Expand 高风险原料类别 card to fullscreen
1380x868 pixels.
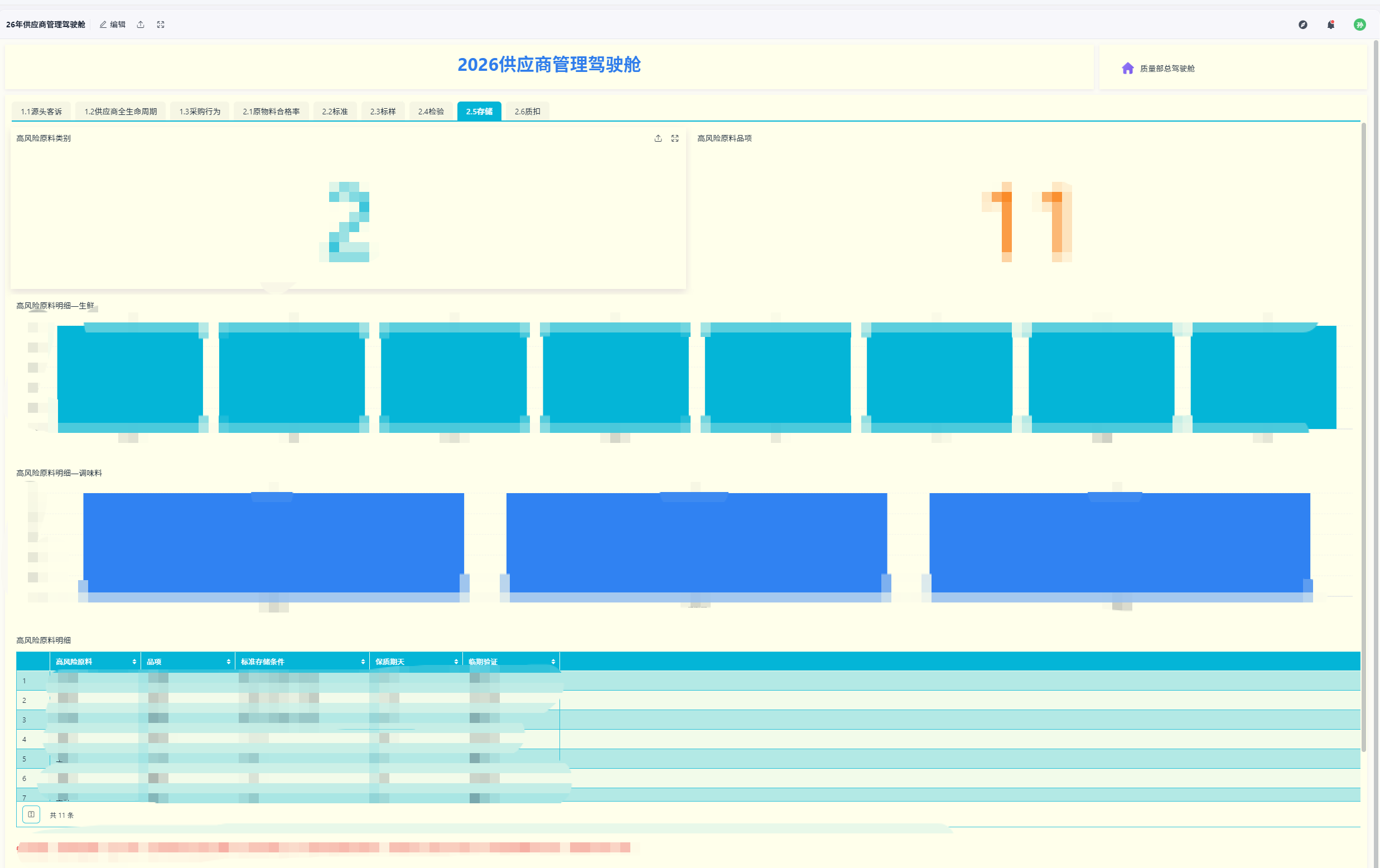674,138
